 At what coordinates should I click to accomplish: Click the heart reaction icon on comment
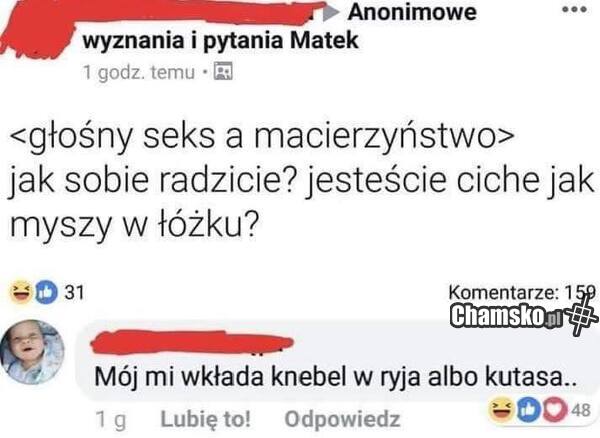coord(555,410)
